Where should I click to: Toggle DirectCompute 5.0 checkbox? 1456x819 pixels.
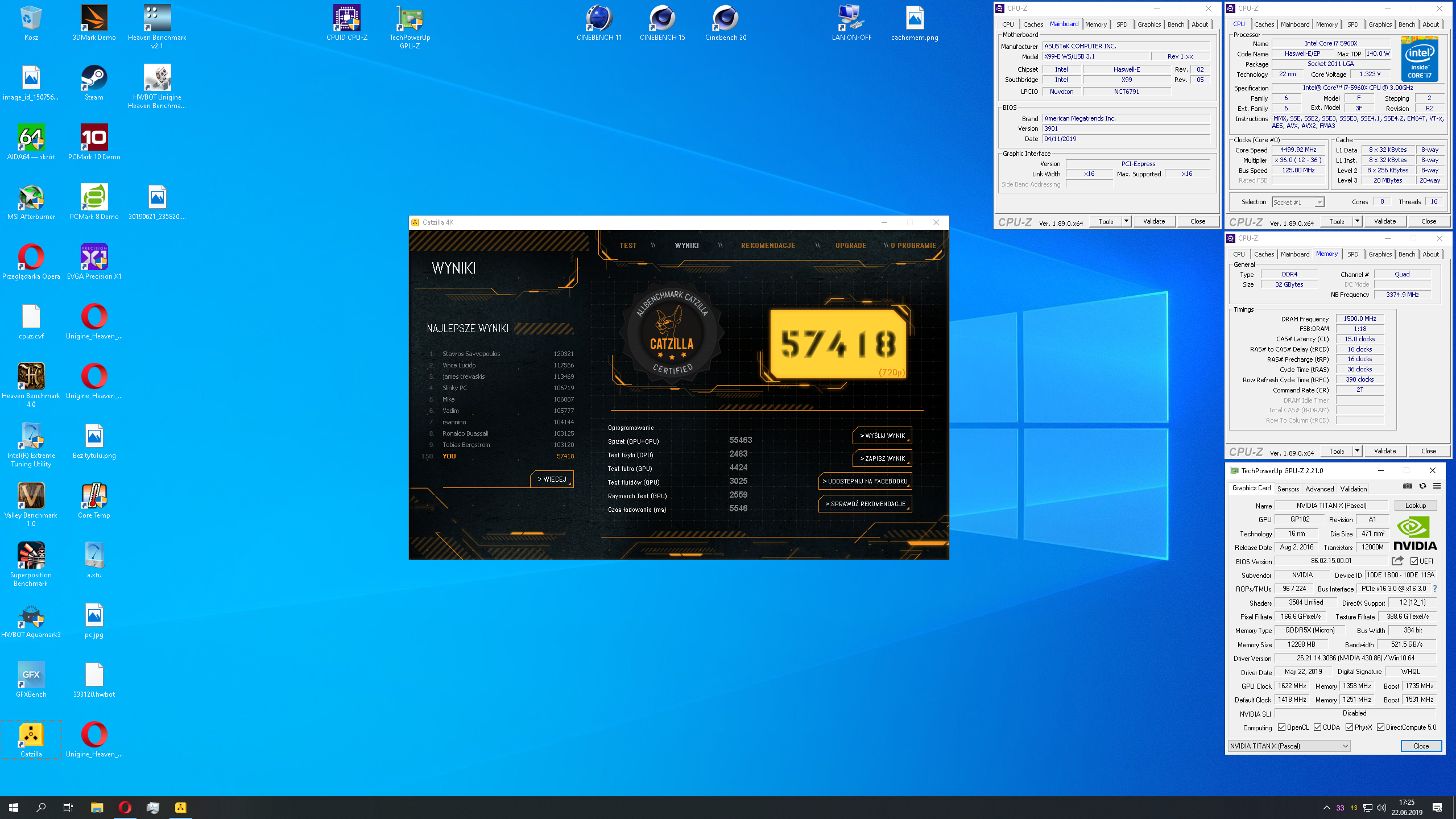click(1380, 727)
